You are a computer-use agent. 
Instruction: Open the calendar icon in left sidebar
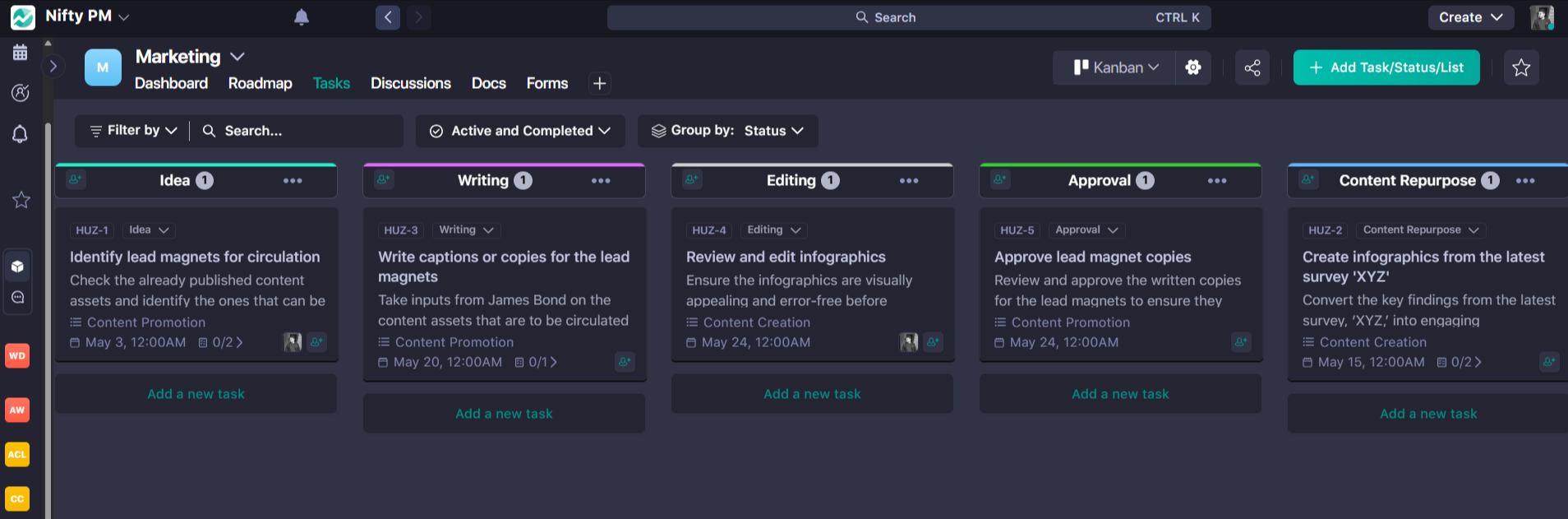pyautogui.click(x=21, y=53)
